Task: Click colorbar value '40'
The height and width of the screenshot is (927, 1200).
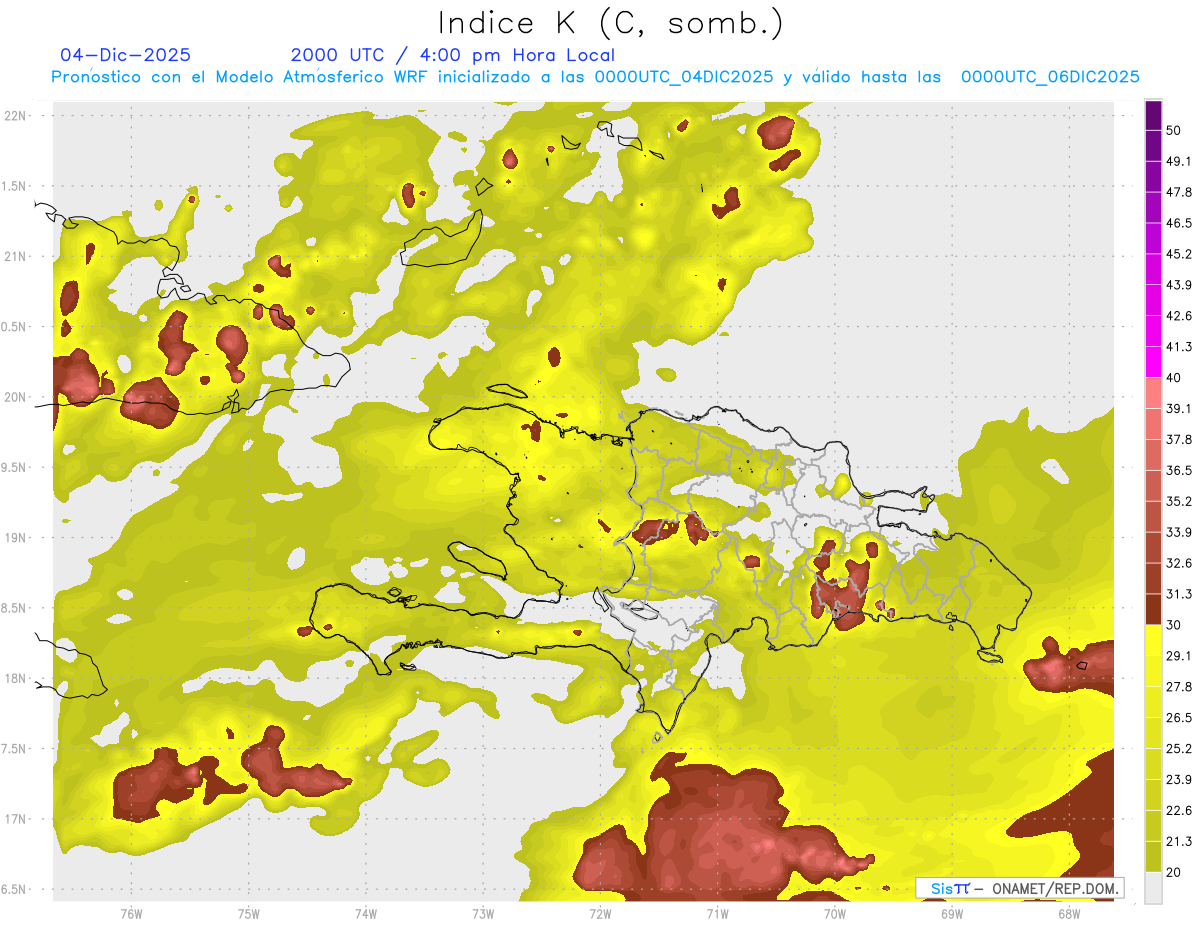Action: 1174,378
